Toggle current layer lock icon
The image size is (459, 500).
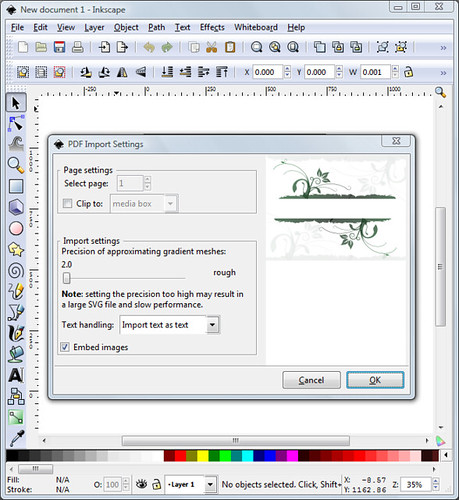click(x=156, y=484)
